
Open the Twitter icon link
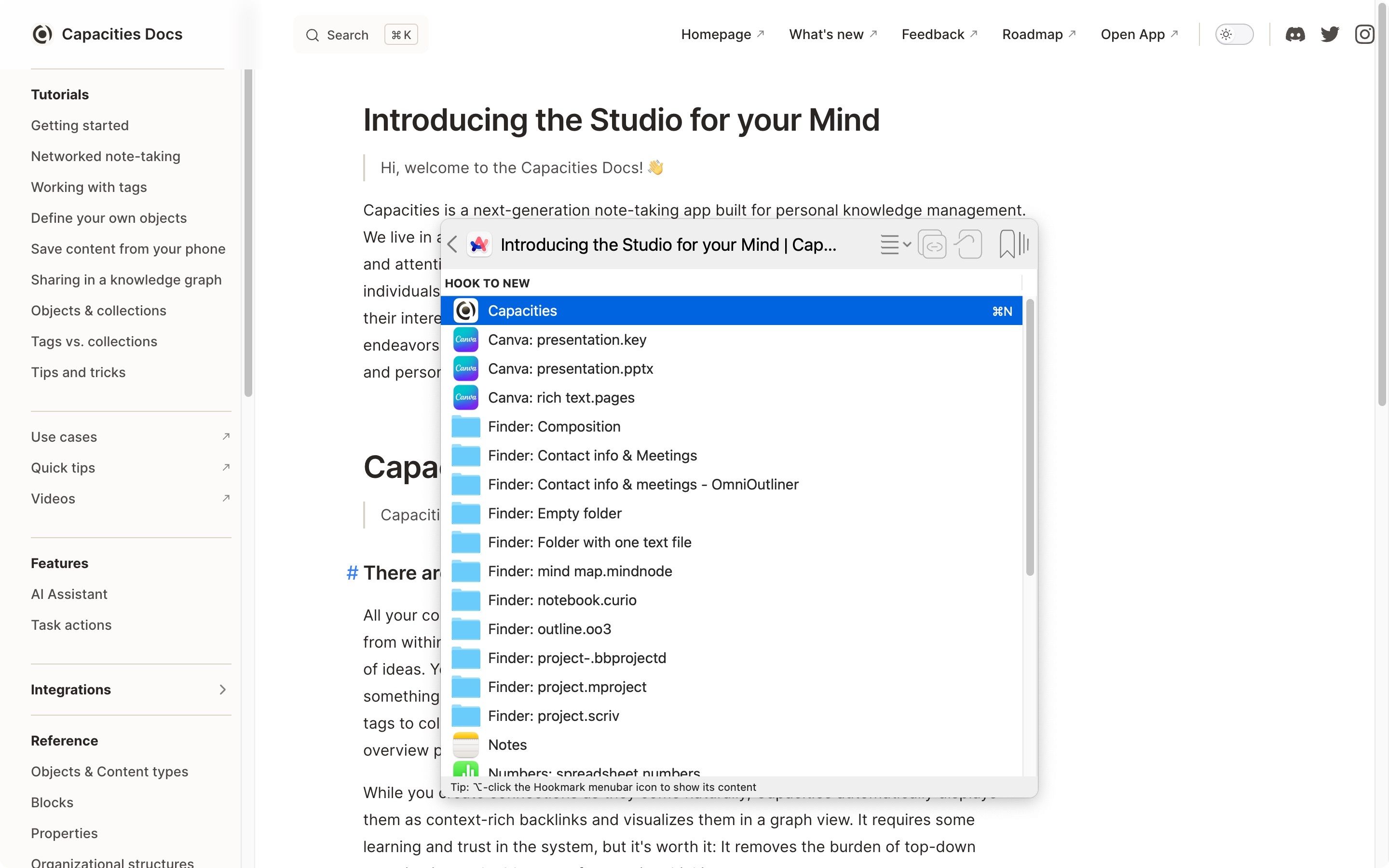pyautogui.click(x=1329, y=34)
